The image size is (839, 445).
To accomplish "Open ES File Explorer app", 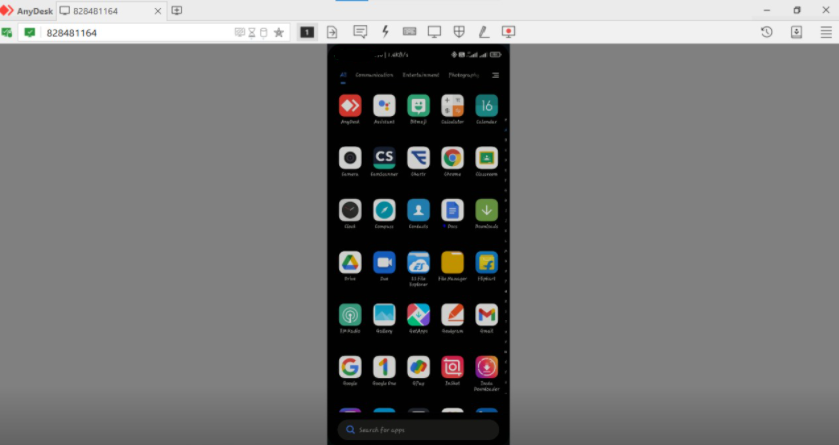I will point(418,263).
